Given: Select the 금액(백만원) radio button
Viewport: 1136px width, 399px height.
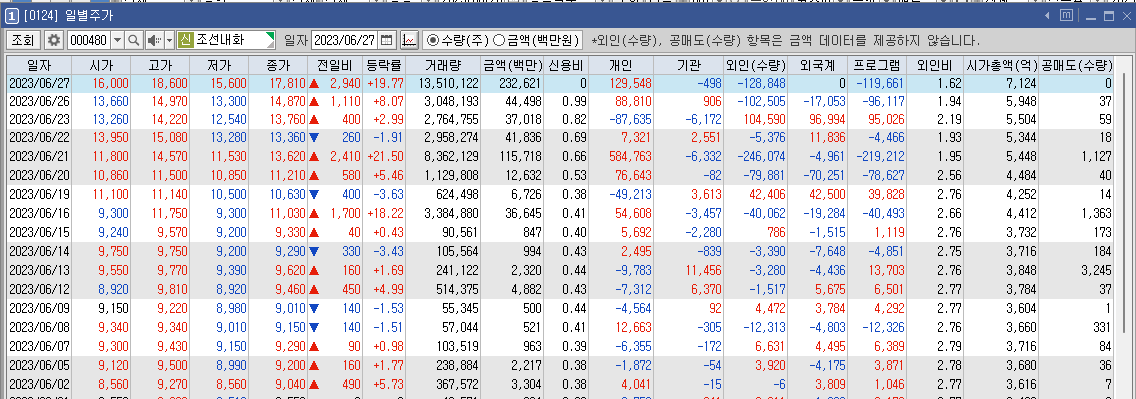Looking at the screenshot, I should pyautogui.click(x=498, y=41).
